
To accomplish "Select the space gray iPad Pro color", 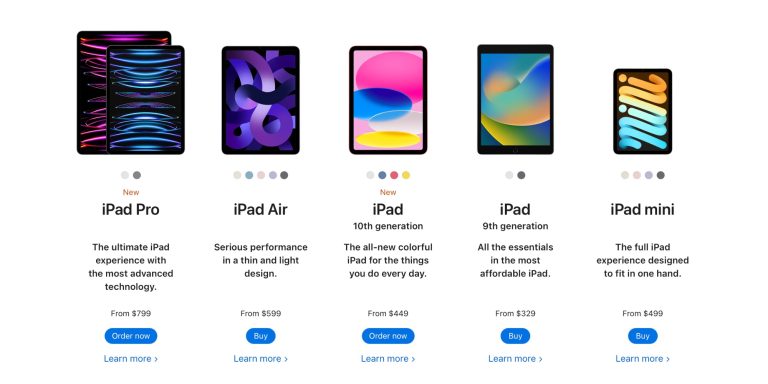I will click(137, 175).
